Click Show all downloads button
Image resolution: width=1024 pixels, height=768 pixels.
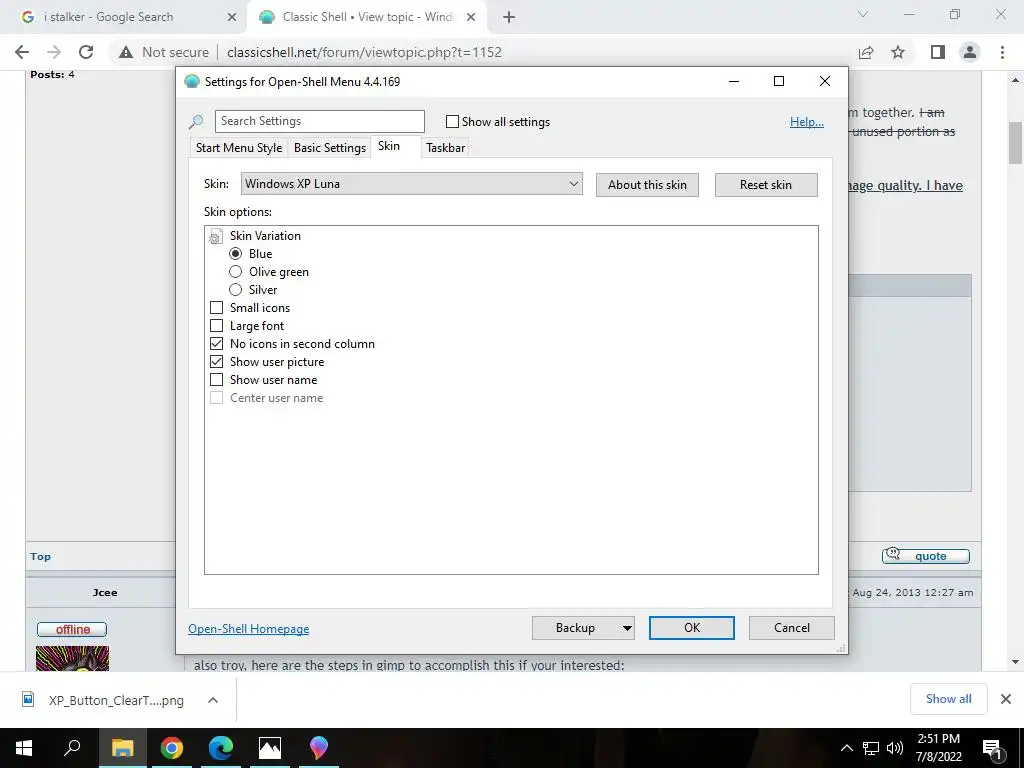coord(948,699)
